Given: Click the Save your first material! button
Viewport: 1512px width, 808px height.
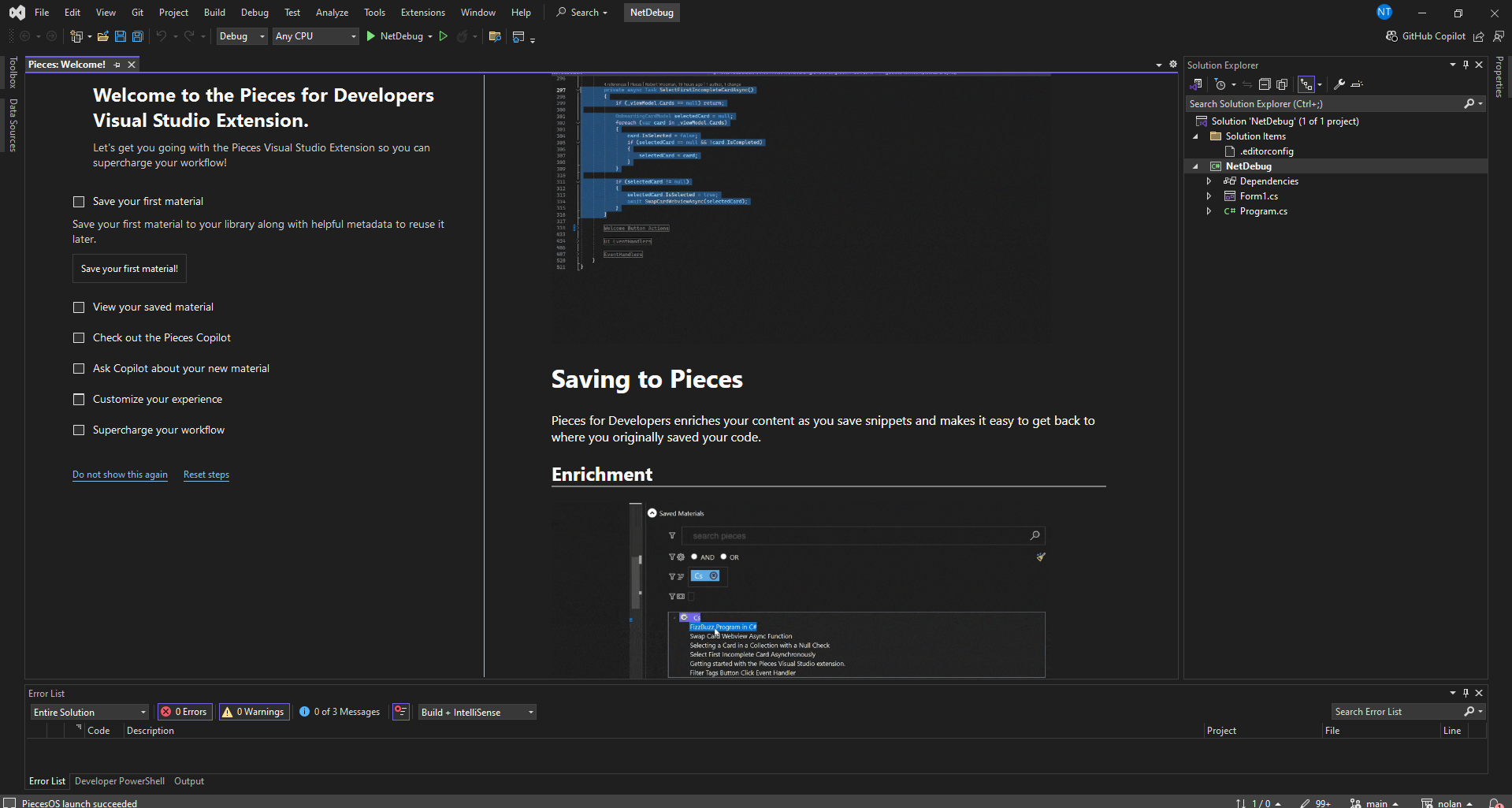Looking at the screenshot, I should (x=129, y=269).
